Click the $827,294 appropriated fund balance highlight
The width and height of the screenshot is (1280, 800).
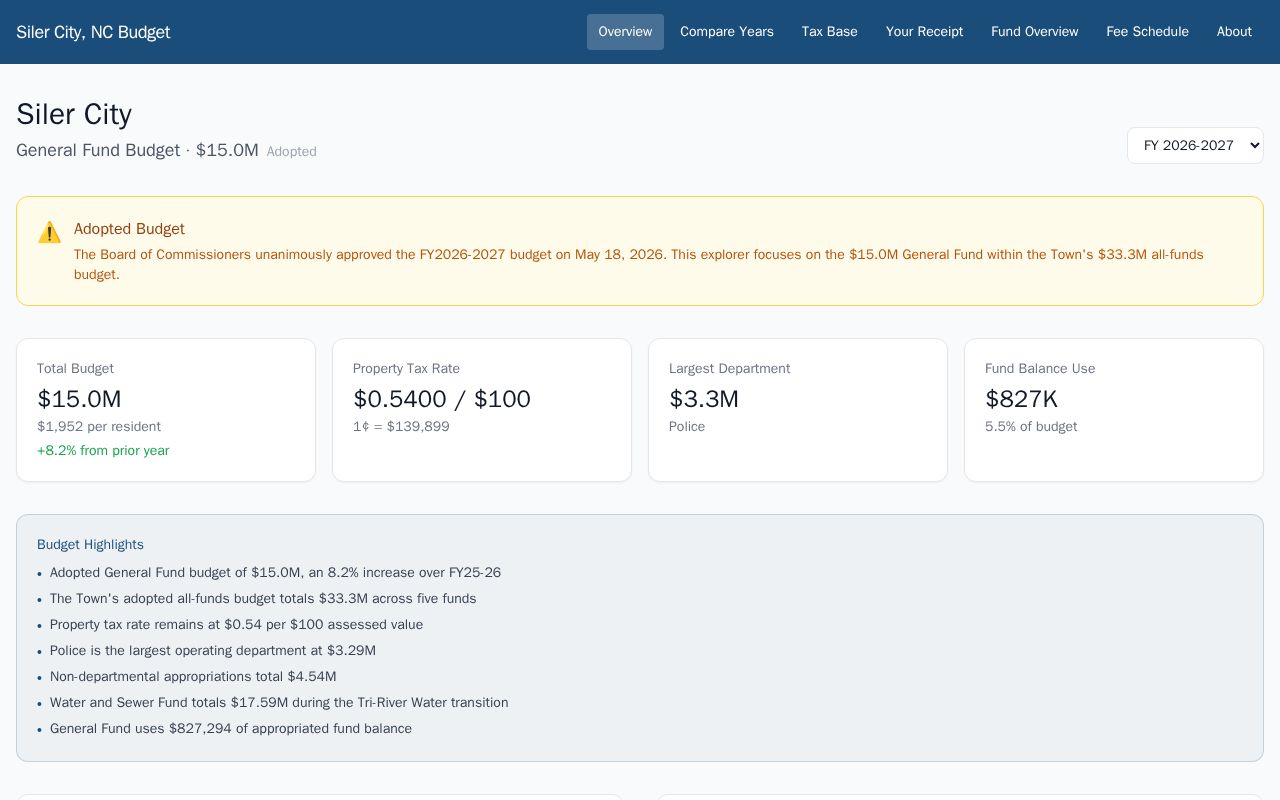pos(231,729)
